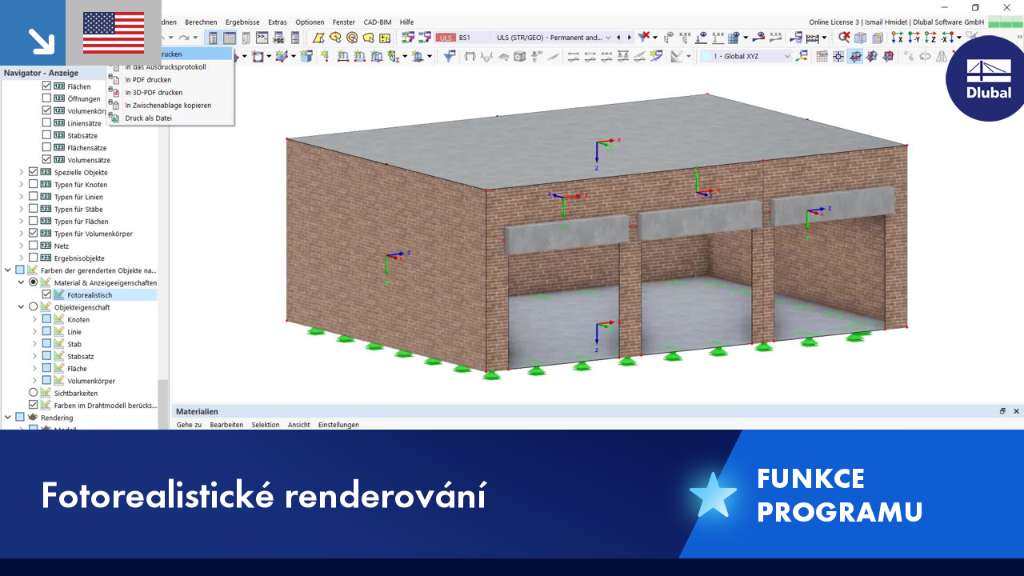
Task: Uncheck the Fotorealistisch checkbox
Action: pos(46,295)
